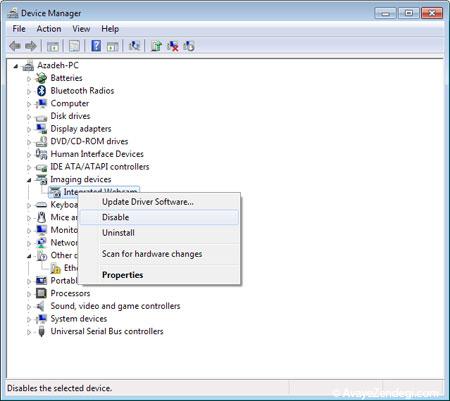Open the Help menu

(x=110, y=29)
